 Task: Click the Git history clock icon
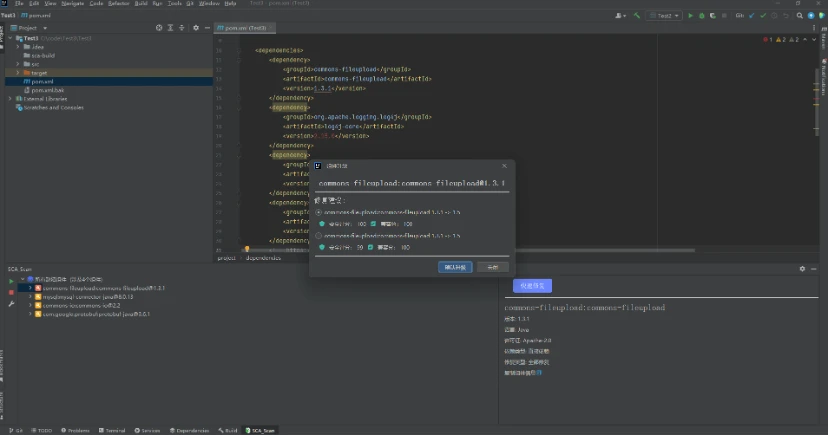(774, 16)
